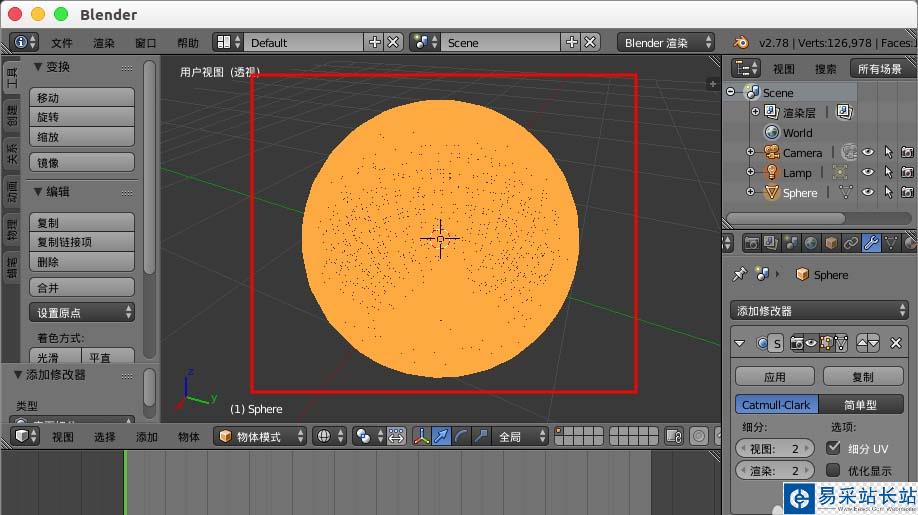The width and height of the screenshot is (918, 515).
Task: Select the Catmull-Clark subdivision type
Action: [x=776, y=404]
